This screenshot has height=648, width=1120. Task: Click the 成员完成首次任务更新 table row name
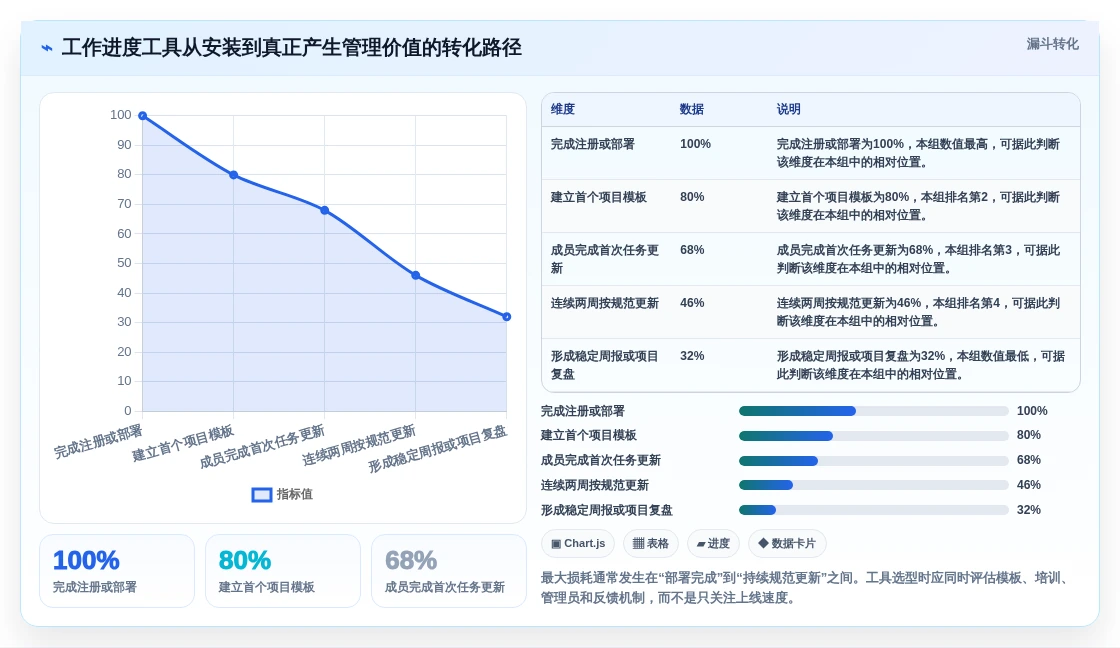605,259
